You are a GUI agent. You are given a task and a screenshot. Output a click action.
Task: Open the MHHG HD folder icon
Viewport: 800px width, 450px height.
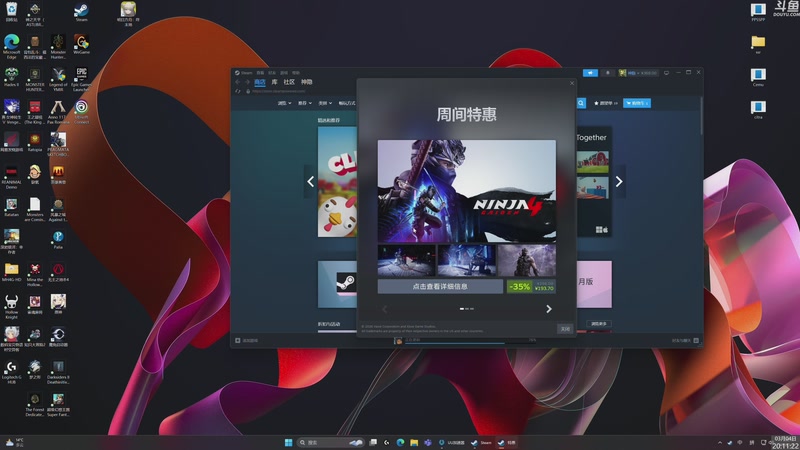click(x=11, y=272)
